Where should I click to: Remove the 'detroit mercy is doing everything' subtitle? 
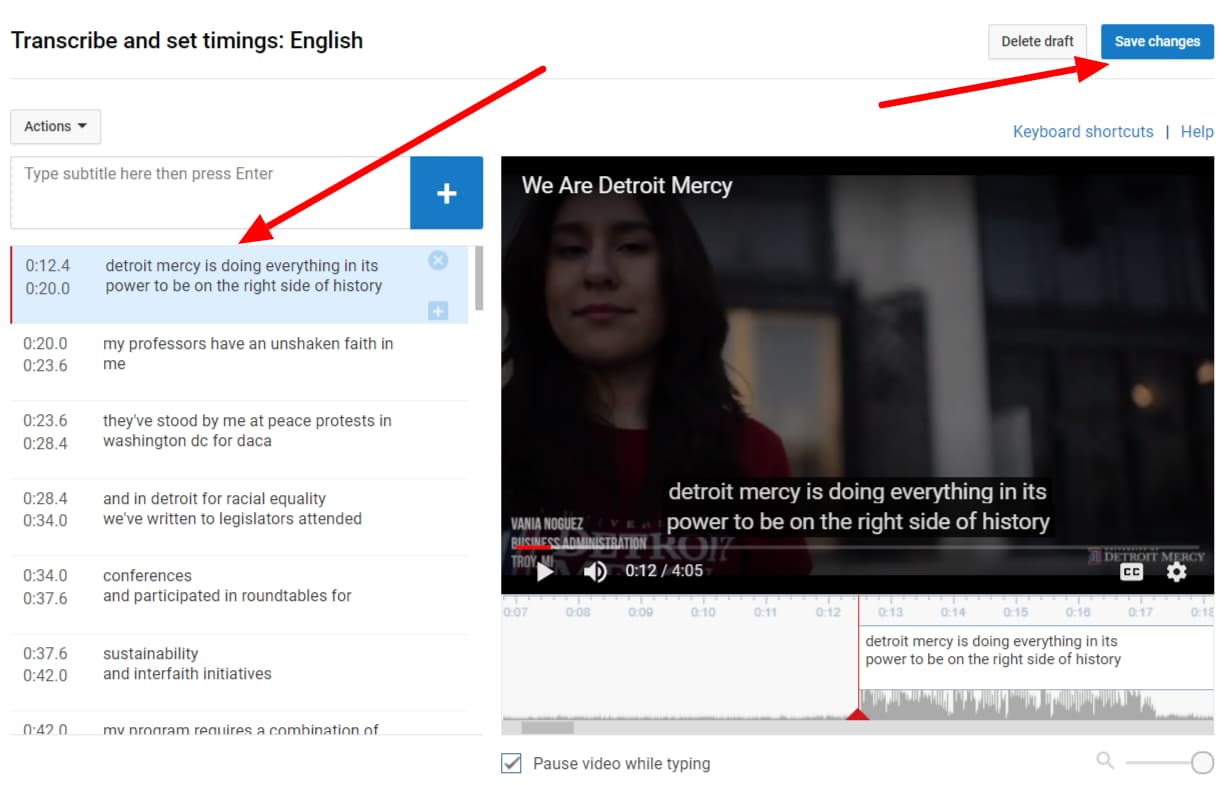[438, 260]
